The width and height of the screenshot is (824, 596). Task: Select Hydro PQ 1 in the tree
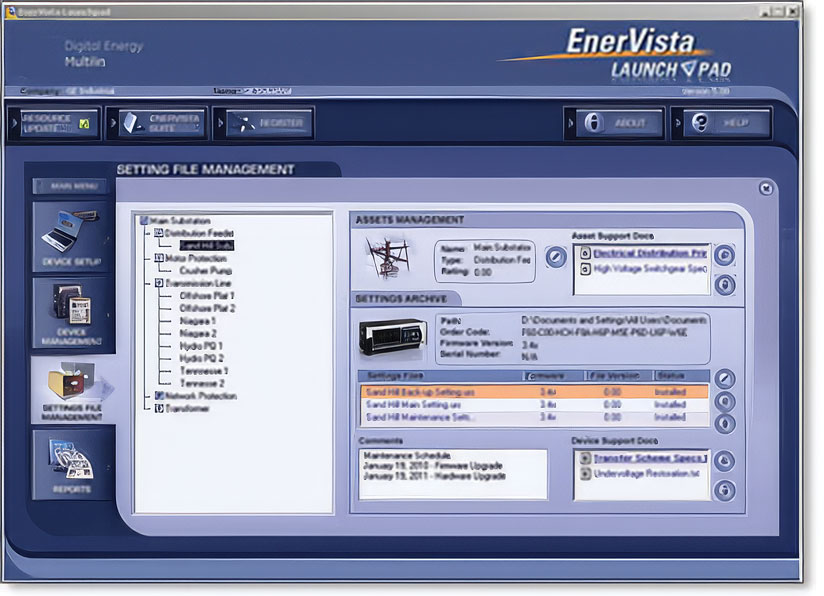point(201,346)
